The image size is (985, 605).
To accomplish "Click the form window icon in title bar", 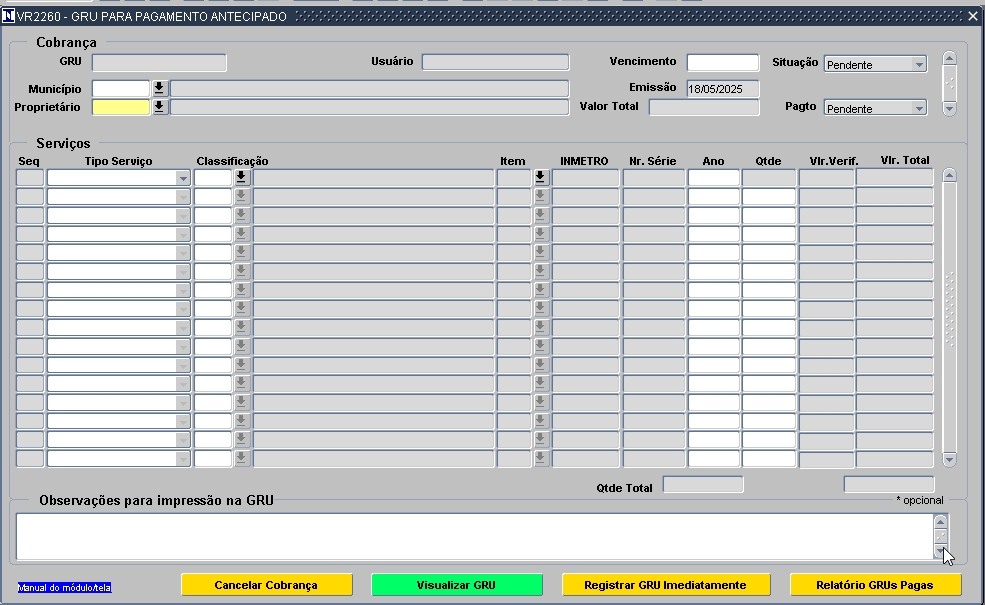I will tap(8, 16).
